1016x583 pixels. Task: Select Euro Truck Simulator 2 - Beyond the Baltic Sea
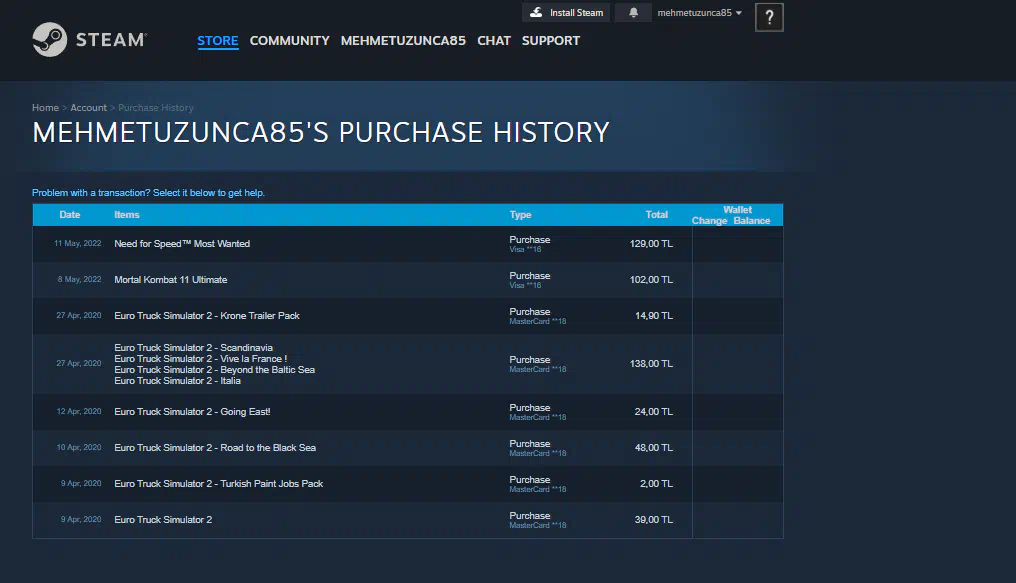click(214, 370)
